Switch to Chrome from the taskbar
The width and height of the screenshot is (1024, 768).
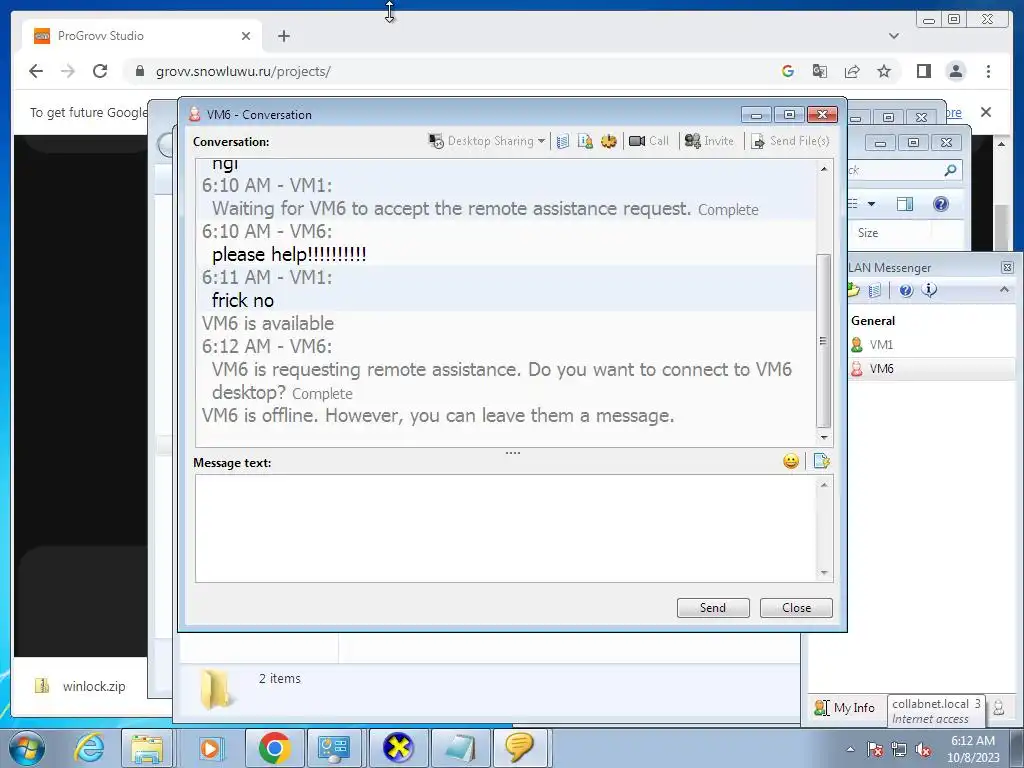click(x=274, y=748)
